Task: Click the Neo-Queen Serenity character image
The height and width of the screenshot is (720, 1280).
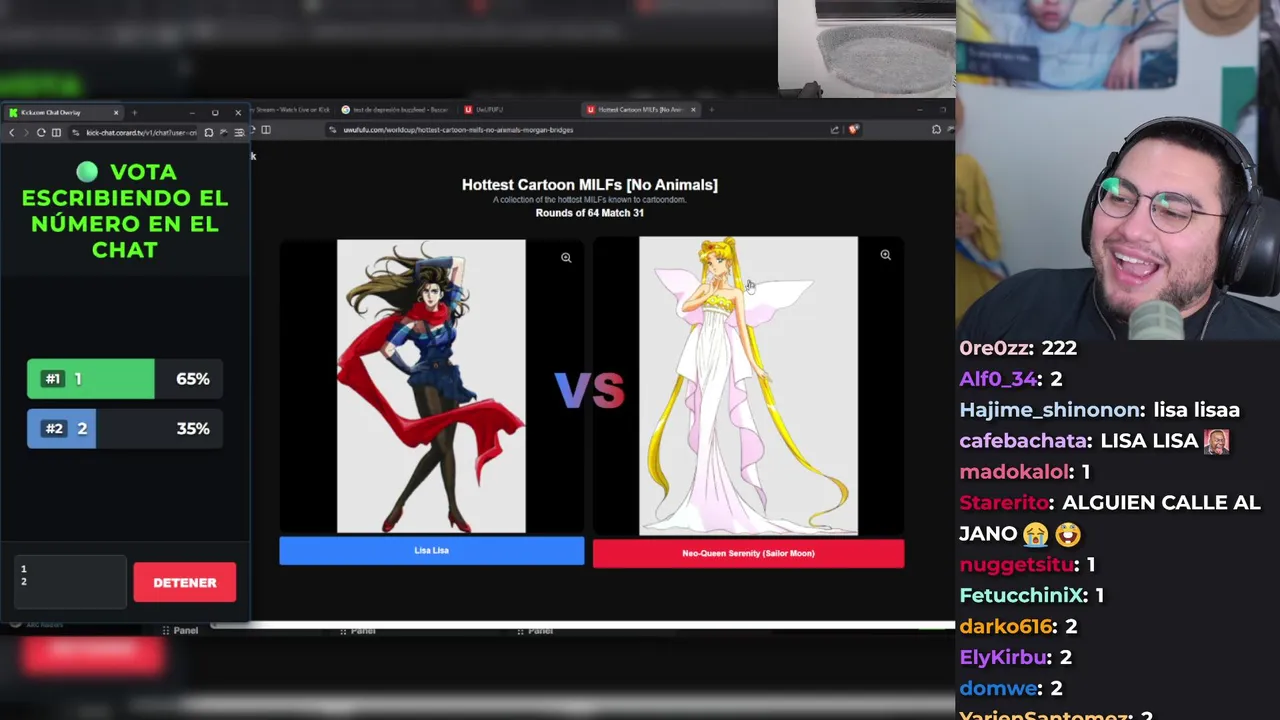Action: click(x=748, y=386)
